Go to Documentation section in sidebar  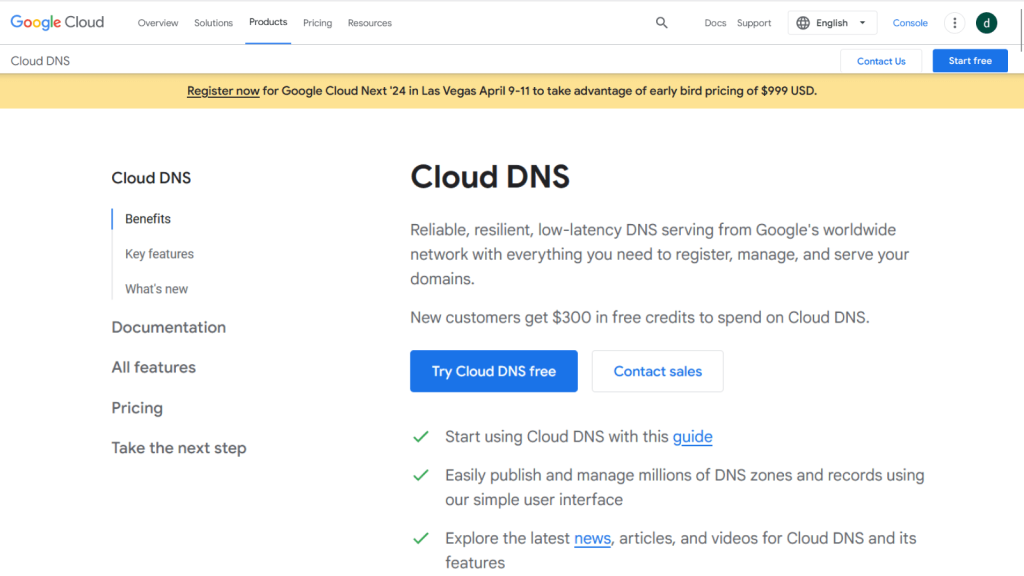[x=168, y=327]
